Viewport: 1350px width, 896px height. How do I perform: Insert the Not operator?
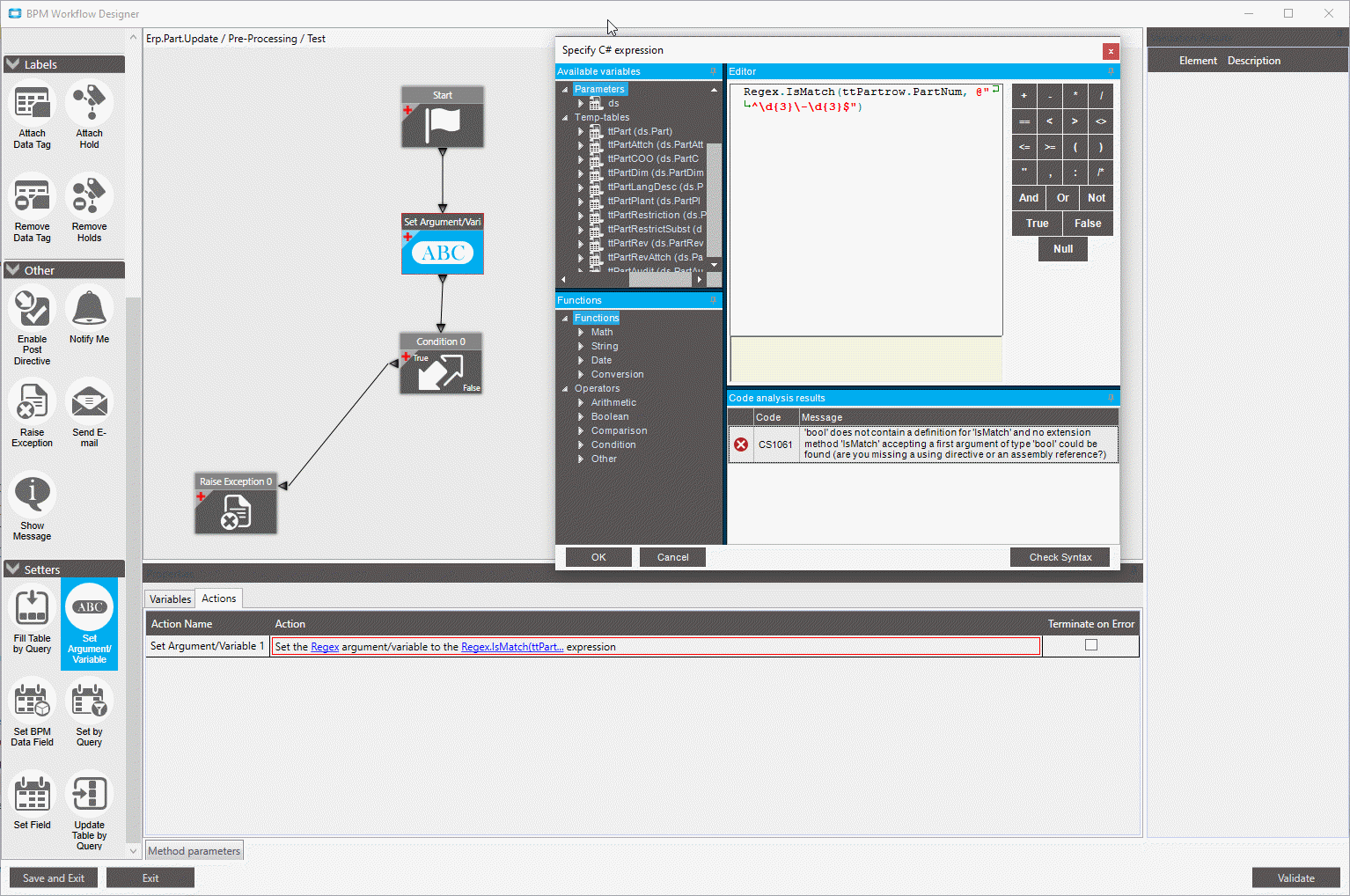pos(1097,198)
